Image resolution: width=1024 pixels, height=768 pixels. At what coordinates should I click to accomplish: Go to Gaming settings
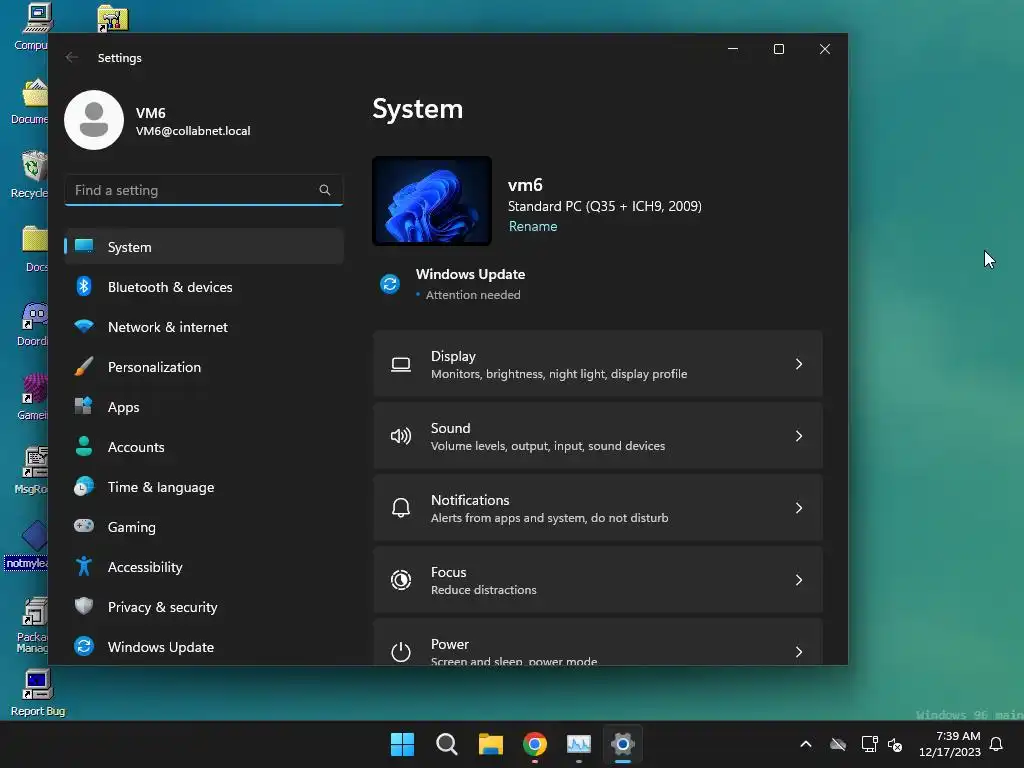204,527
